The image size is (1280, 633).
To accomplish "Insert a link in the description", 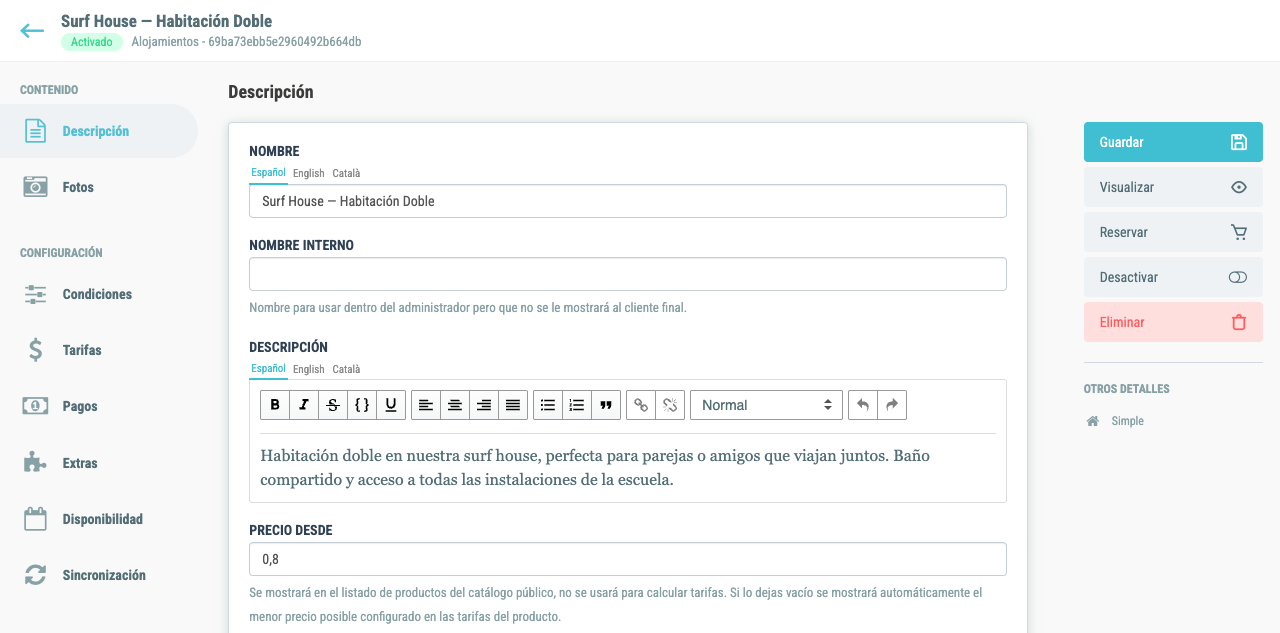I will (x=641, y=405).
